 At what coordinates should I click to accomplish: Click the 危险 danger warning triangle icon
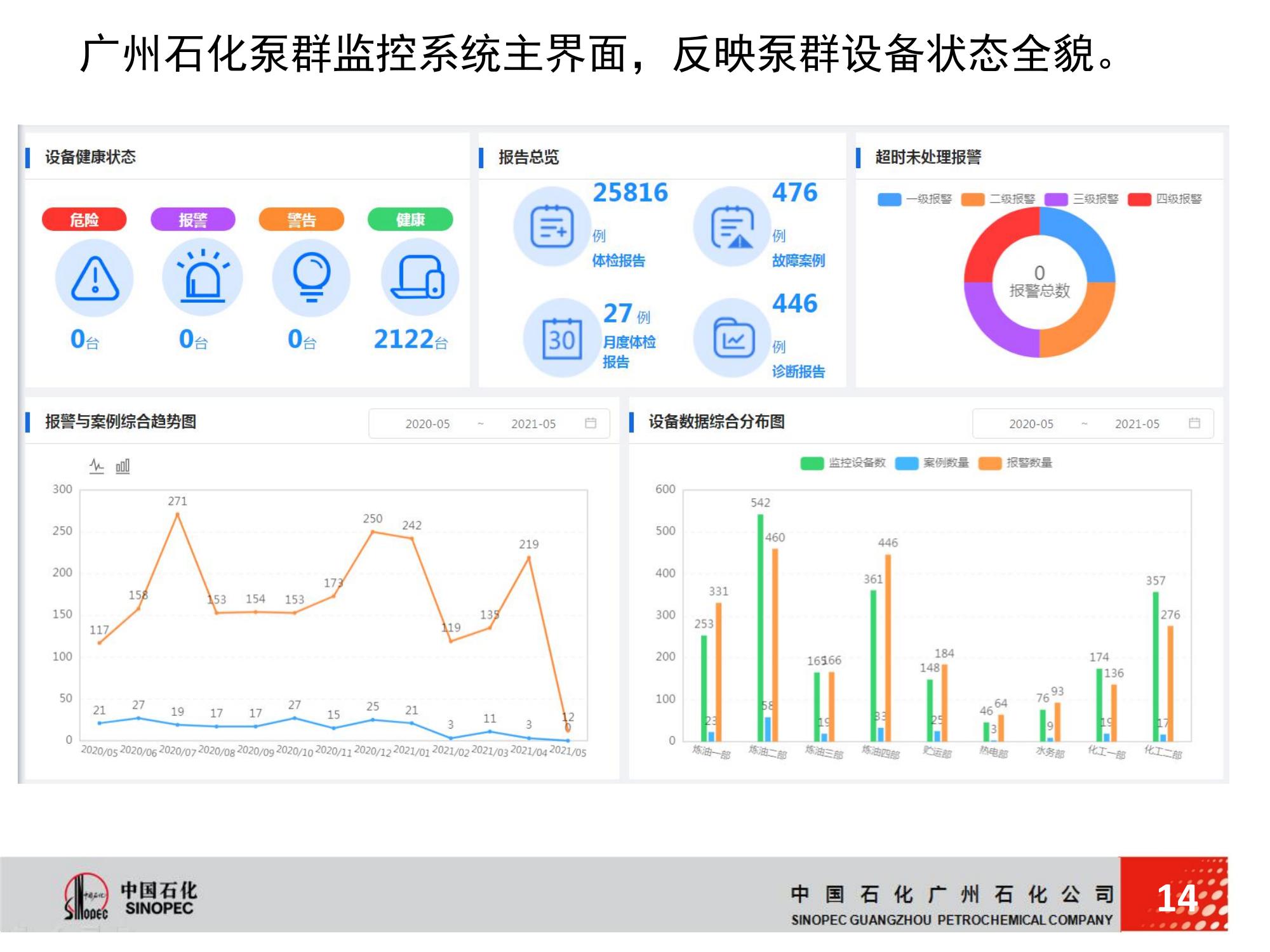[95, 278]
